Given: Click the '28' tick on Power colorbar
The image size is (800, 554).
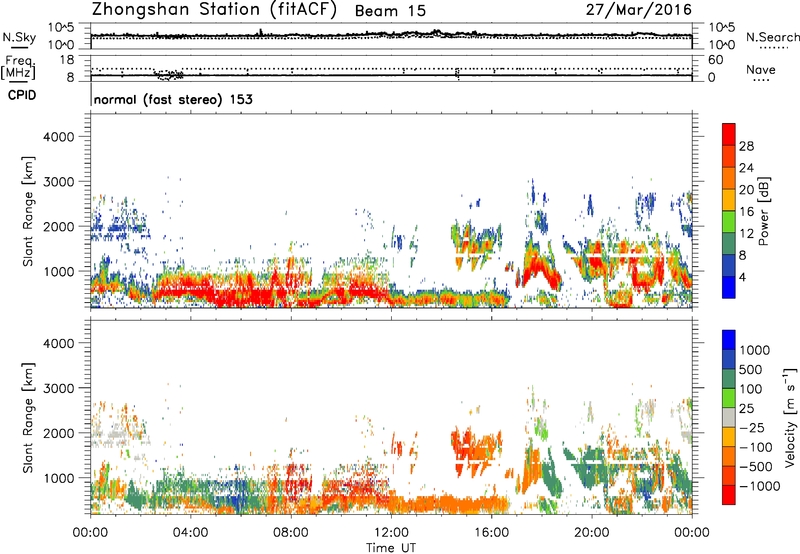Looking at the screenshot, I should click(746, 146).
